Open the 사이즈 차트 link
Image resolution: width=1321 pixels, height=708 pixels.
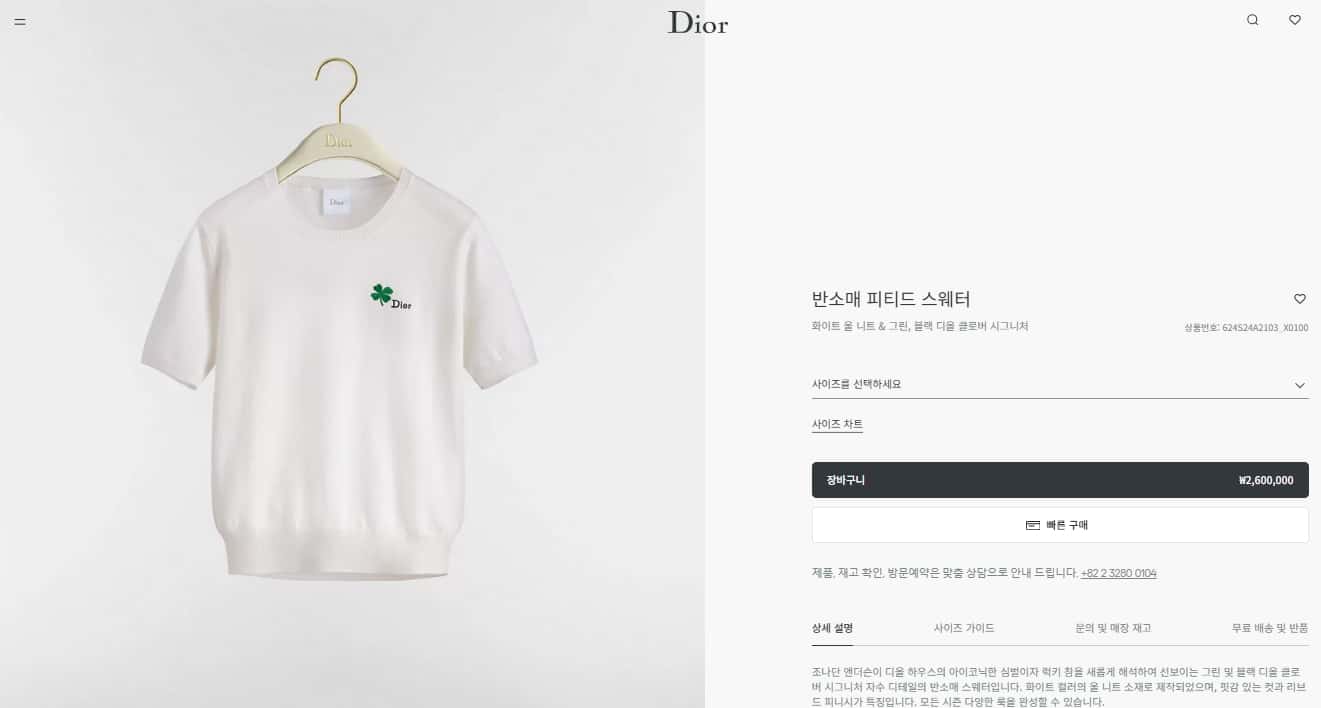point(837,425)
